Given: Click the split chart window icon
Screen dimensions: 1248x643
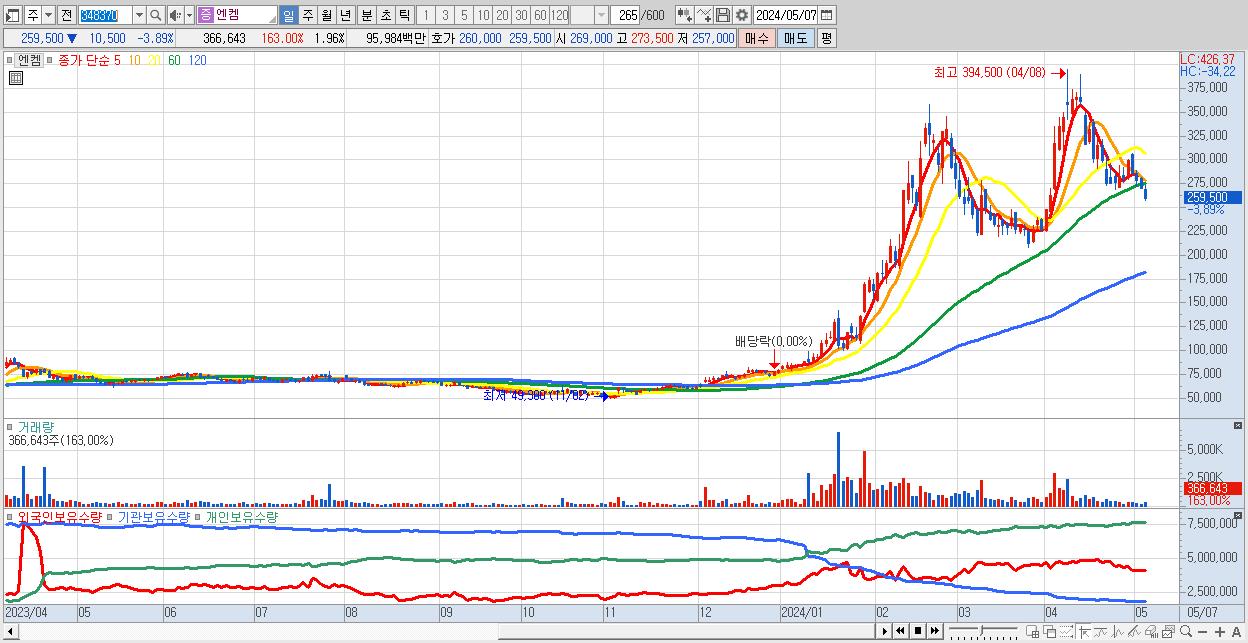Looking at the screenshot, I should coord(1032,632).
